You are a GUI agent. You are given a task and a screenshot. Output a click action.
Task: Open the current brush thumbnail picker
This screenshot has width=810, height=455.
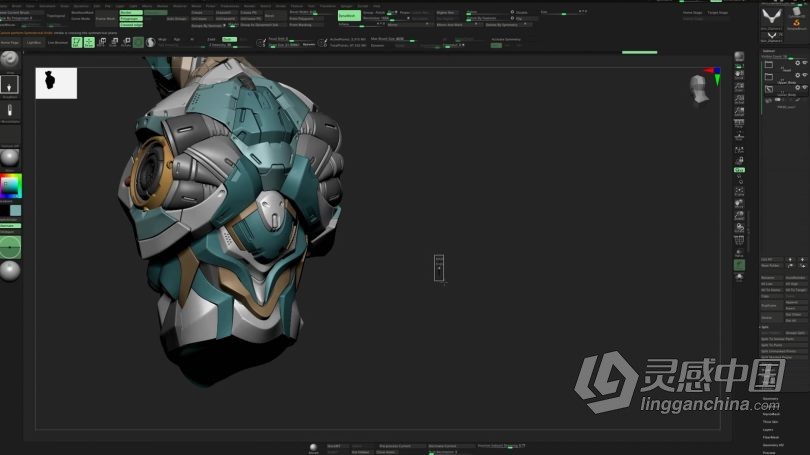(9, 60)
